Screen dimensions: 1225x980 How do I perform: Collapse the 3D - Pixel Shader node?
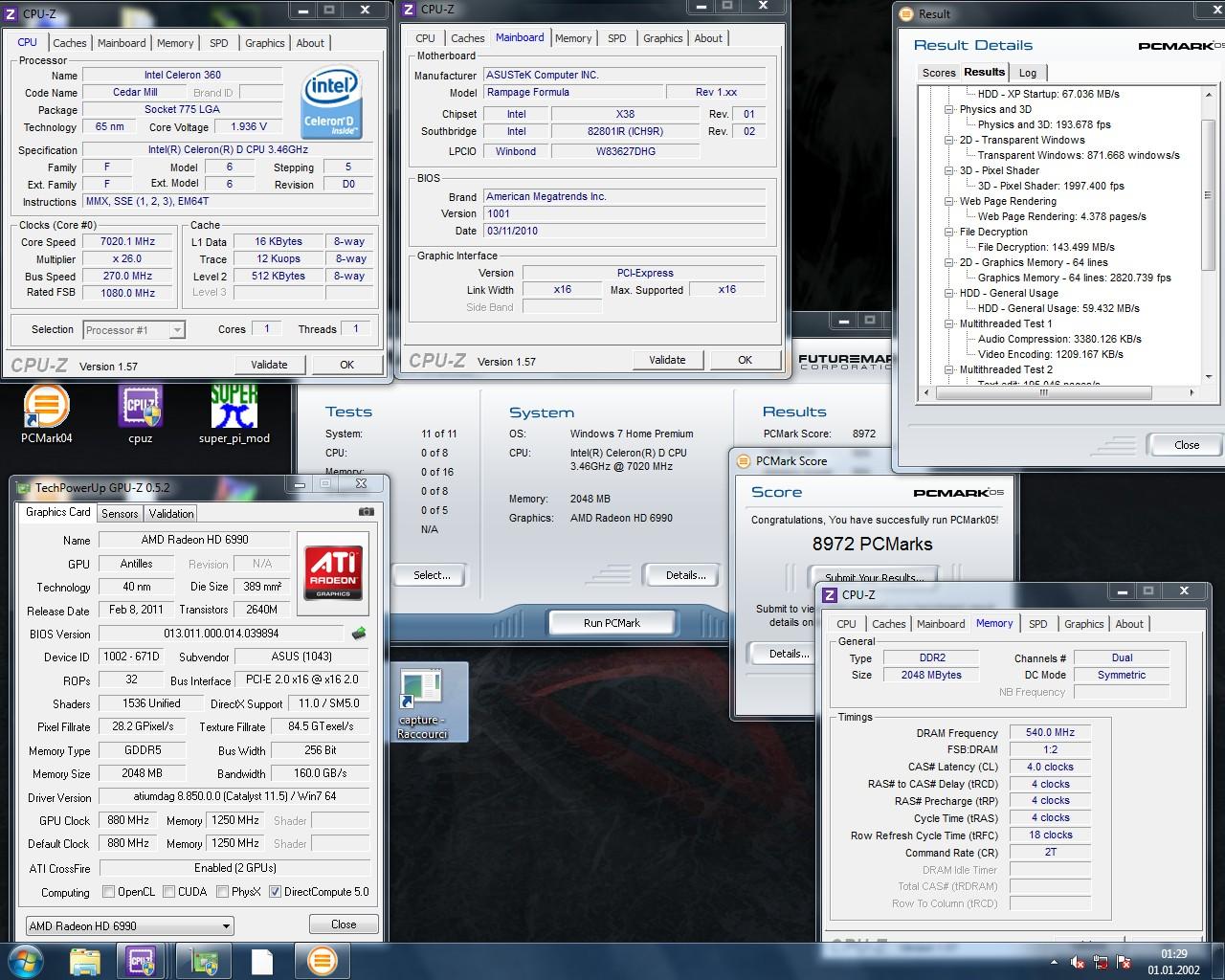(x=948, y=170)
